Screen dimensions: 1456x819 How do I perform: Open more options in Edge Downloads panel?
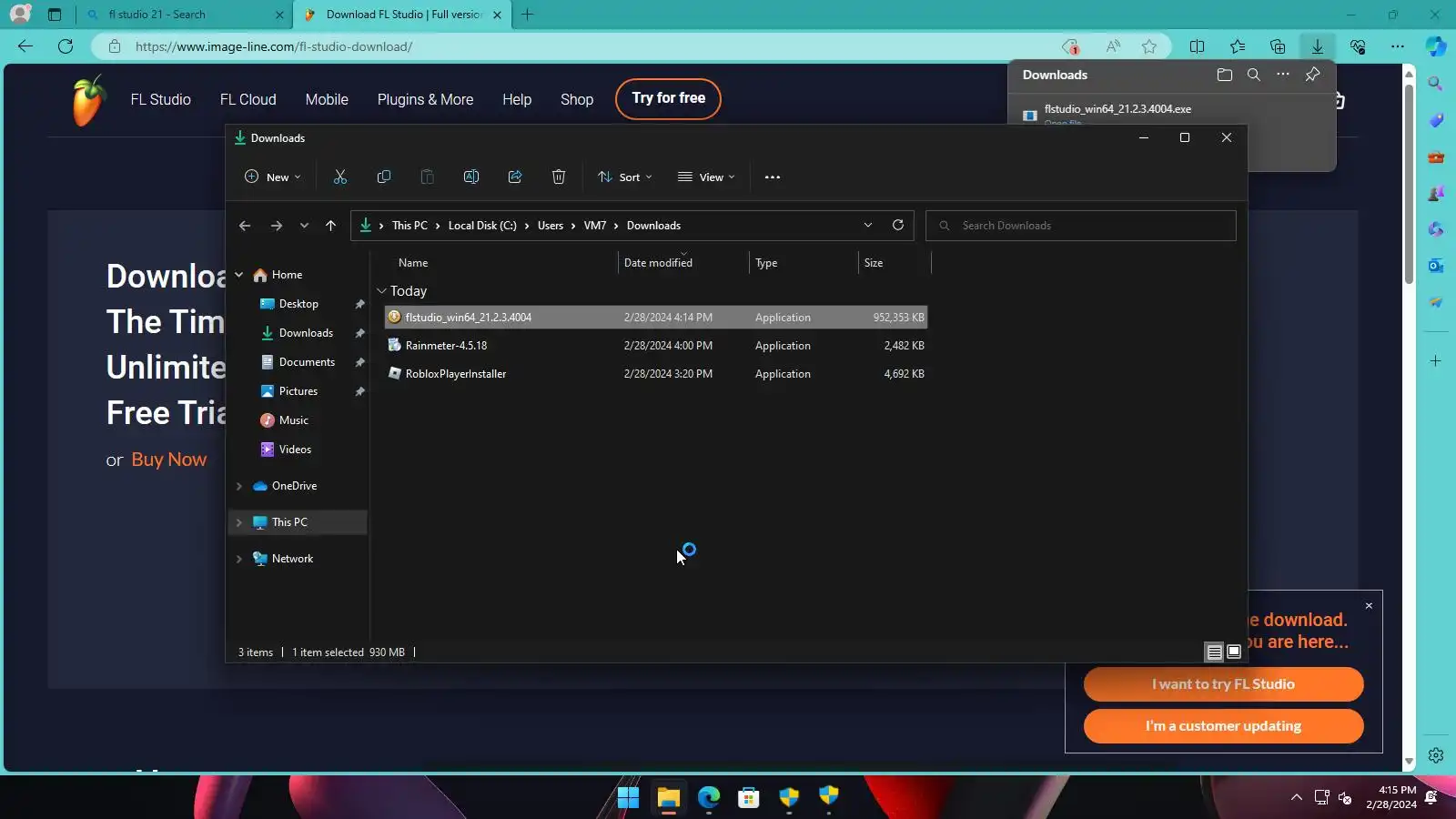pos(1283,75)
